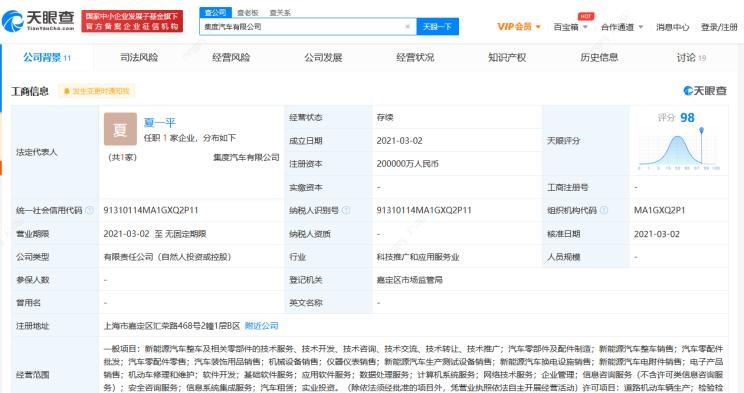Select organization code MA1GXQ2P1
The image size is (744, 393).
click(x=660, y=210)
